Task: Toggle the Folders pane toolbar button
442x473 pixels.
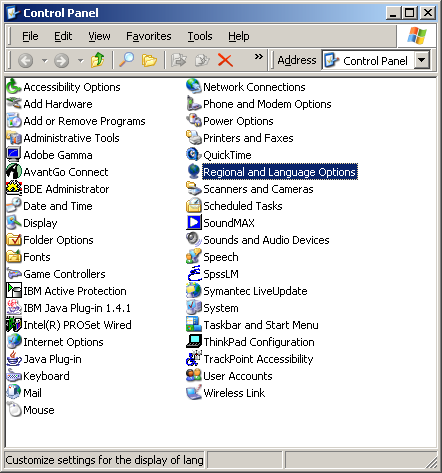Action: (149, 60)
